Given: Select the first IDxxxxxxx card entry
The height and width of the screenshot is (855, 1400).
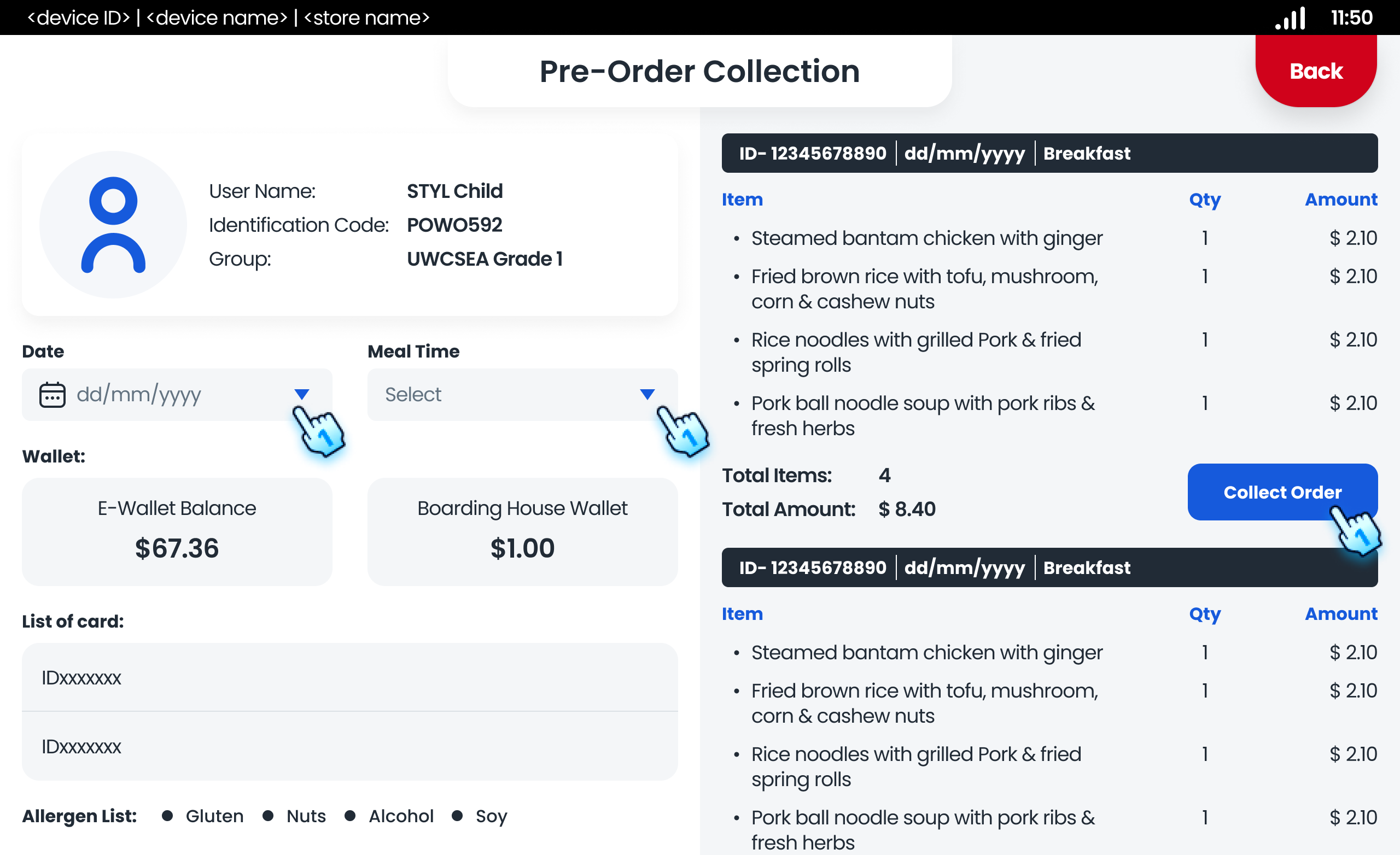Looking at the screenshot, I should coord(349,677).
